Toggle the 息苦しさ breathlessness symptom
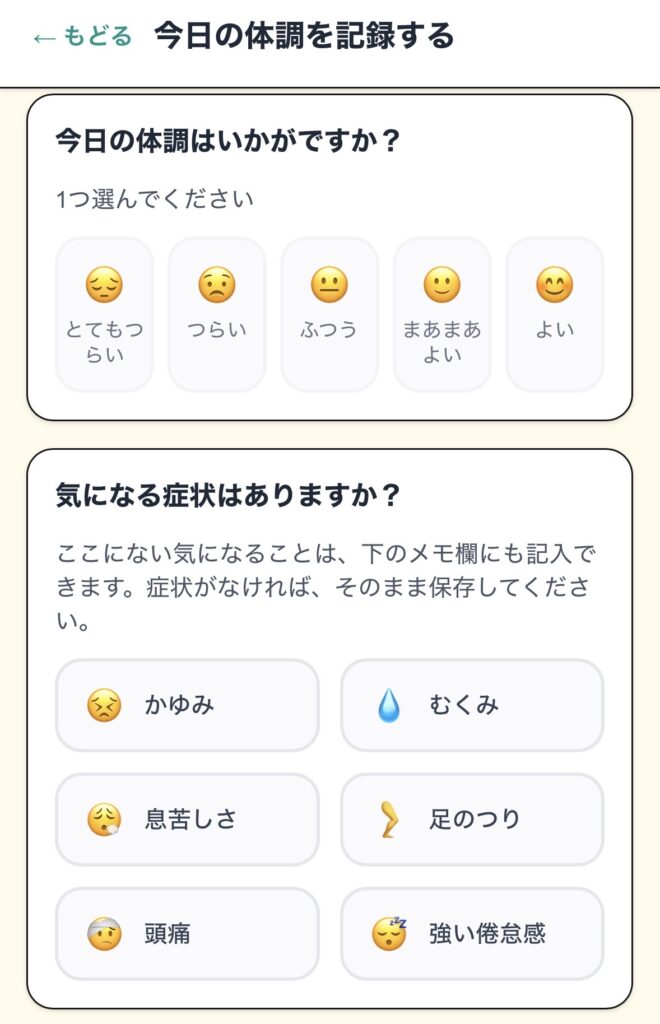Screen dimensions: 660x1024 click(187, 820)
